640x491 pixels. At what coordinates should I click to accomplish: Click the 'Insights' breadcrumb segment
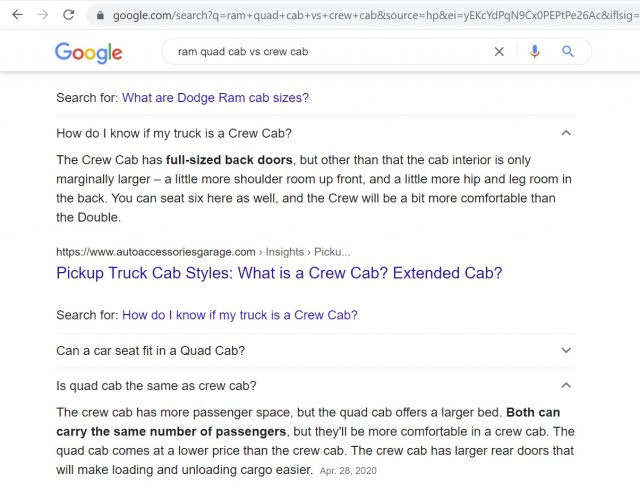coord(285,252)
